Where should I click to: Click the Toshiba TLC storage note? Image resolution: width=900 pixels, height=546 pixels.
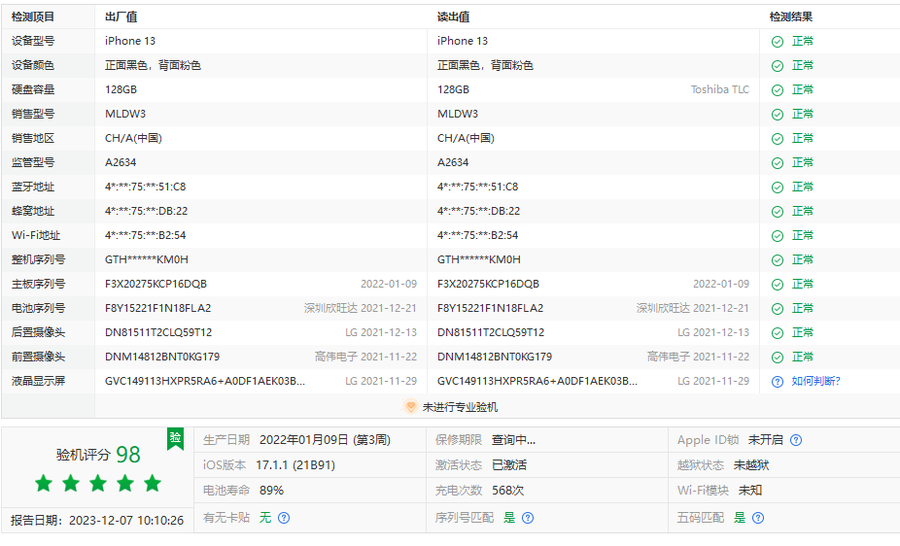click(720, 90)
